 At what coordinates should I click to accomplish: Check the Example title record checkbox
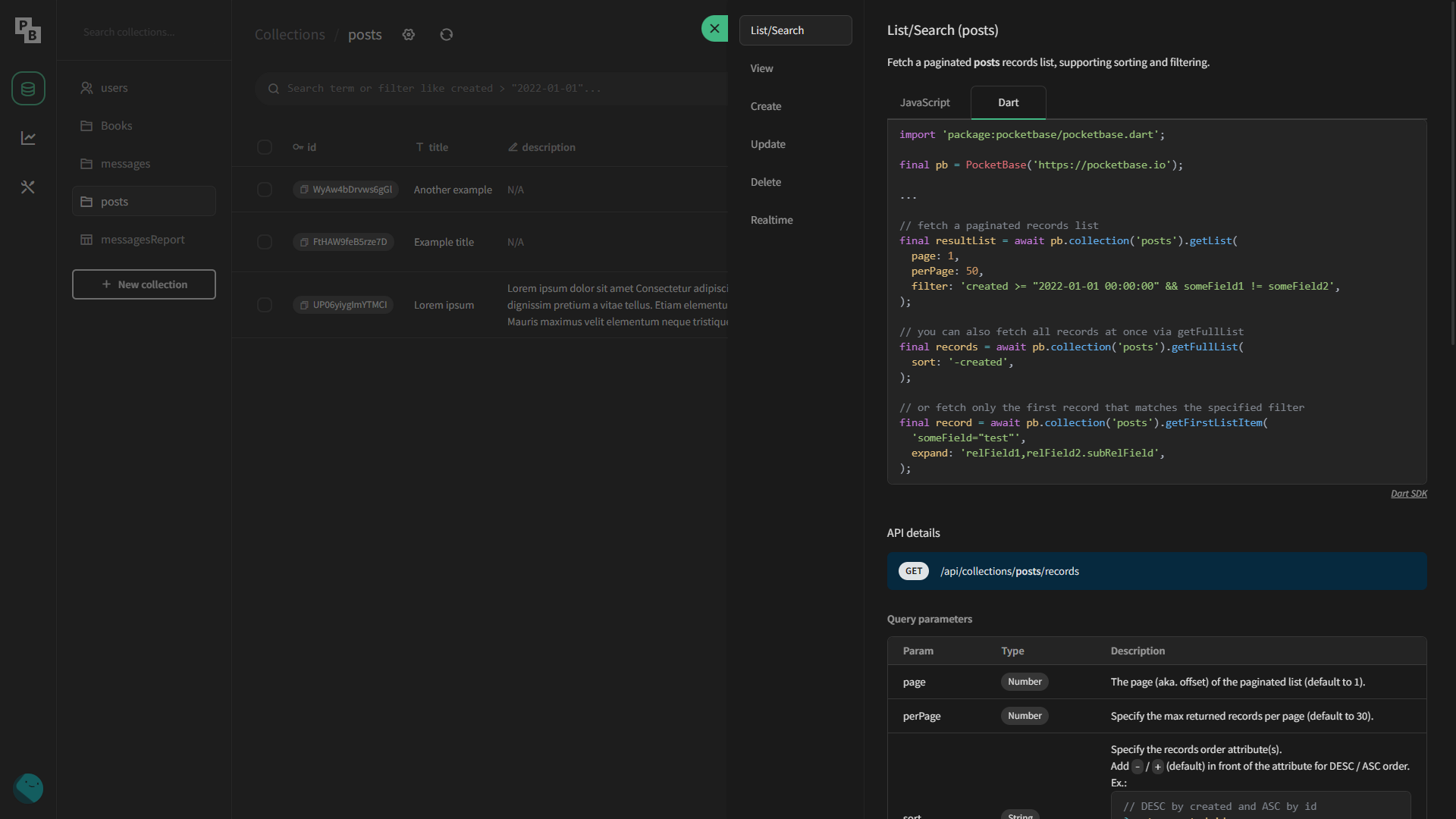264,242
